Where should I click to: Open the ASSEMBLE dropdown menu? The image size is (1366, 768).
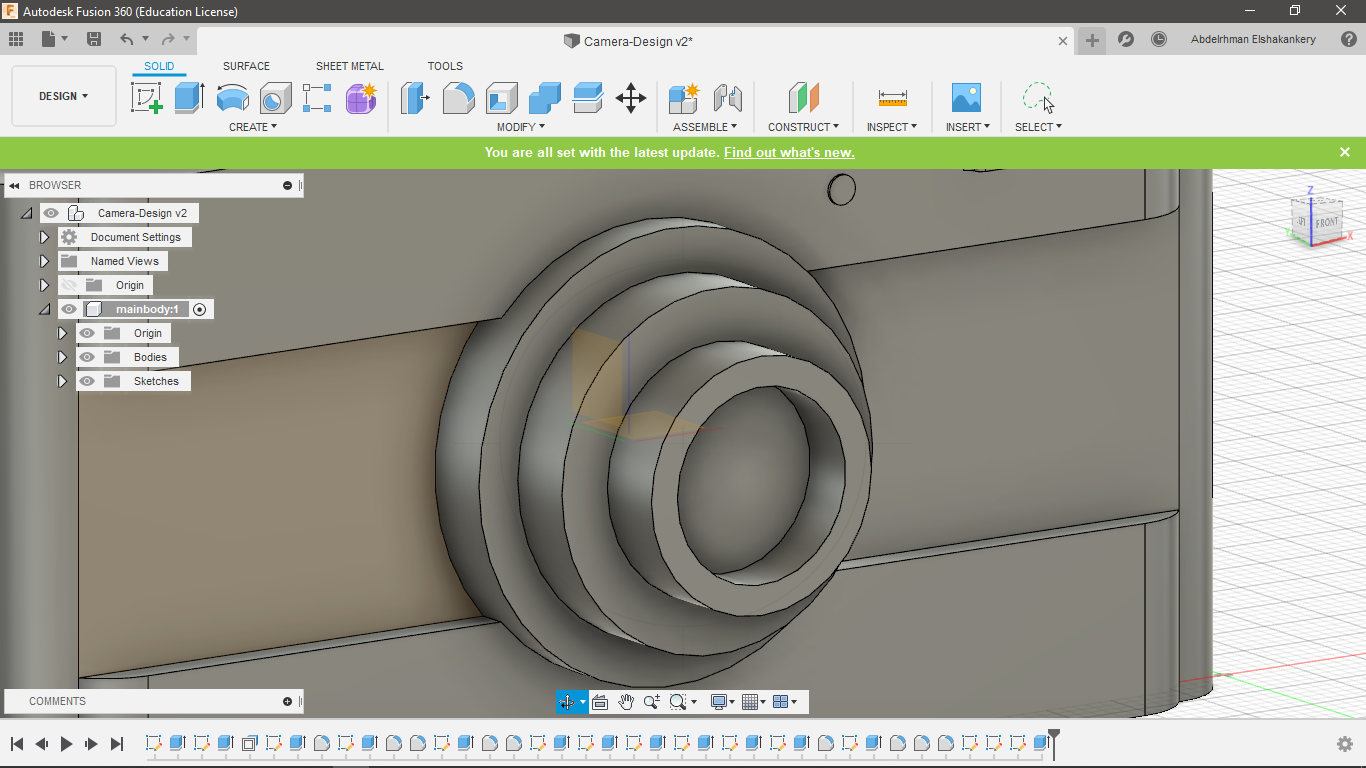tap(705, 127)
